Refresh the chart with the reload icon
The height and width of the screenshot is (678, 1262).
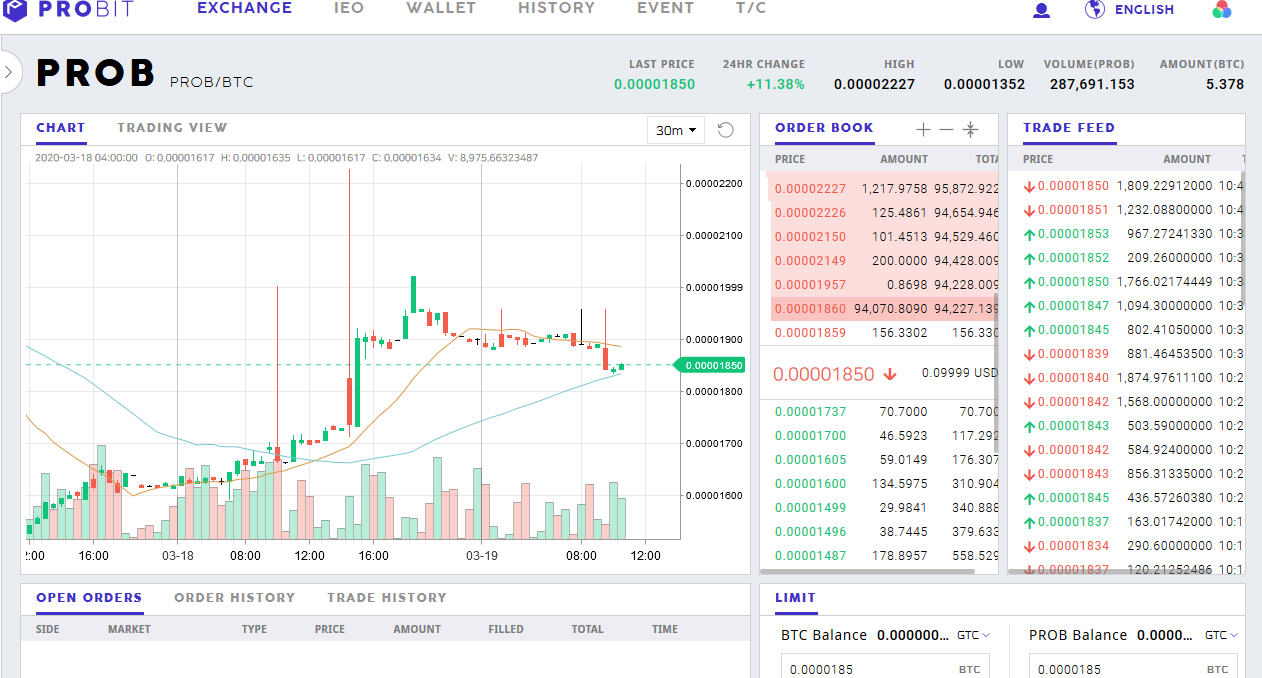coord(726,130)
